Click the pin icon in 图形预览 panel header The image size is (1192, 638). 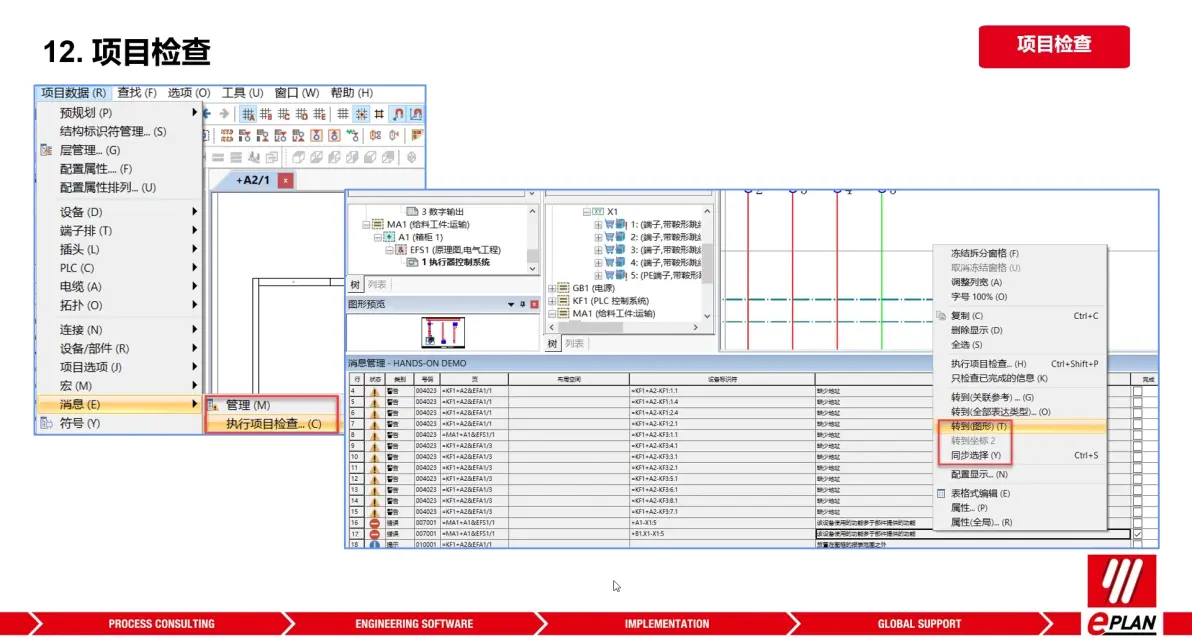(x=522, y=304)
